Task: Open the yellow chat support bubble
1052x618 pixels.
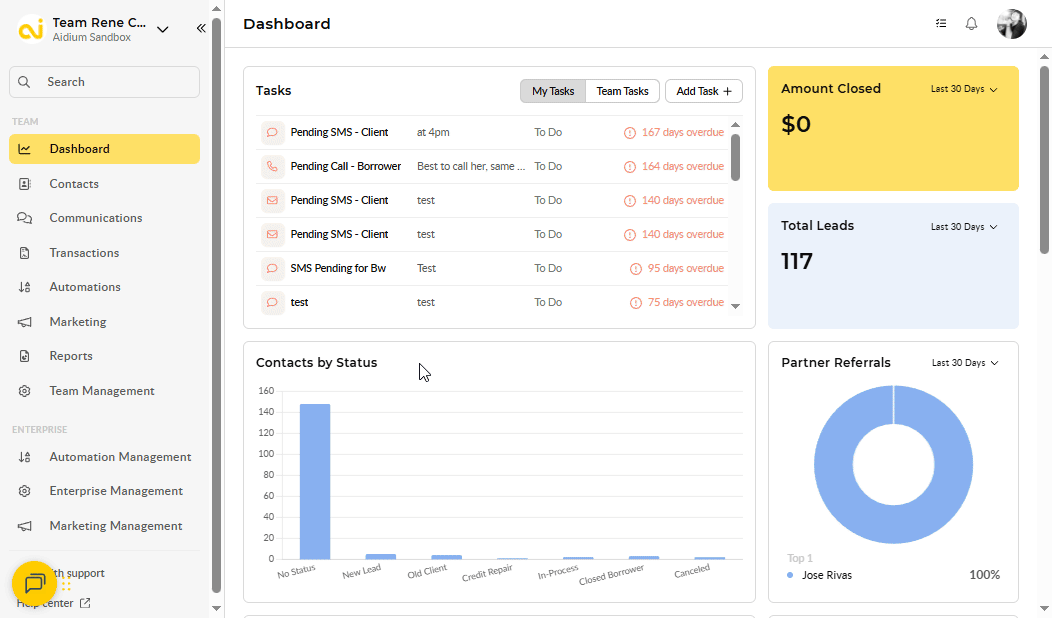Action: coord(34,583)
